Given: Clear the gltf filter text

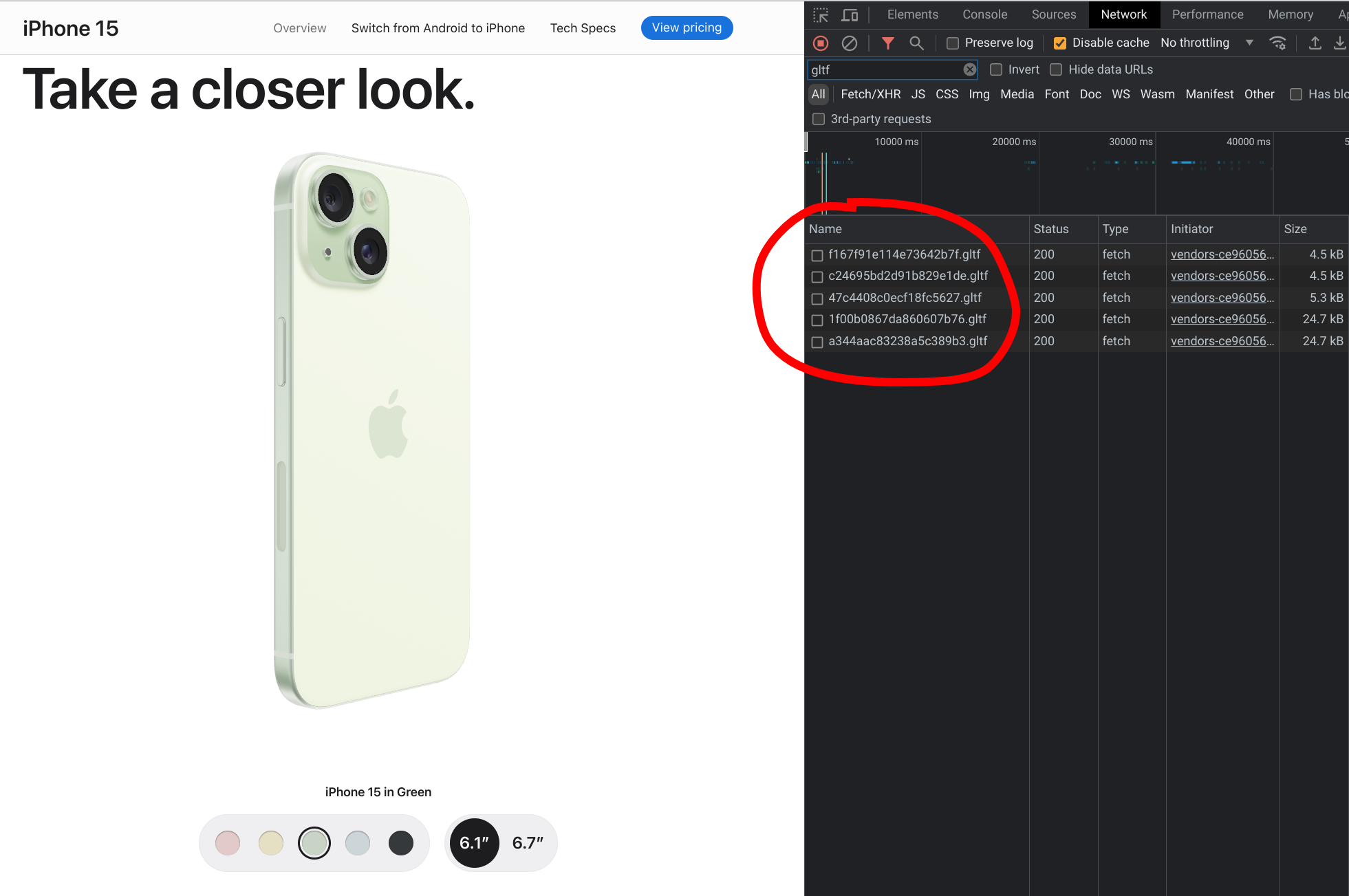Looking at the screenshot, I should coord(970,69).
